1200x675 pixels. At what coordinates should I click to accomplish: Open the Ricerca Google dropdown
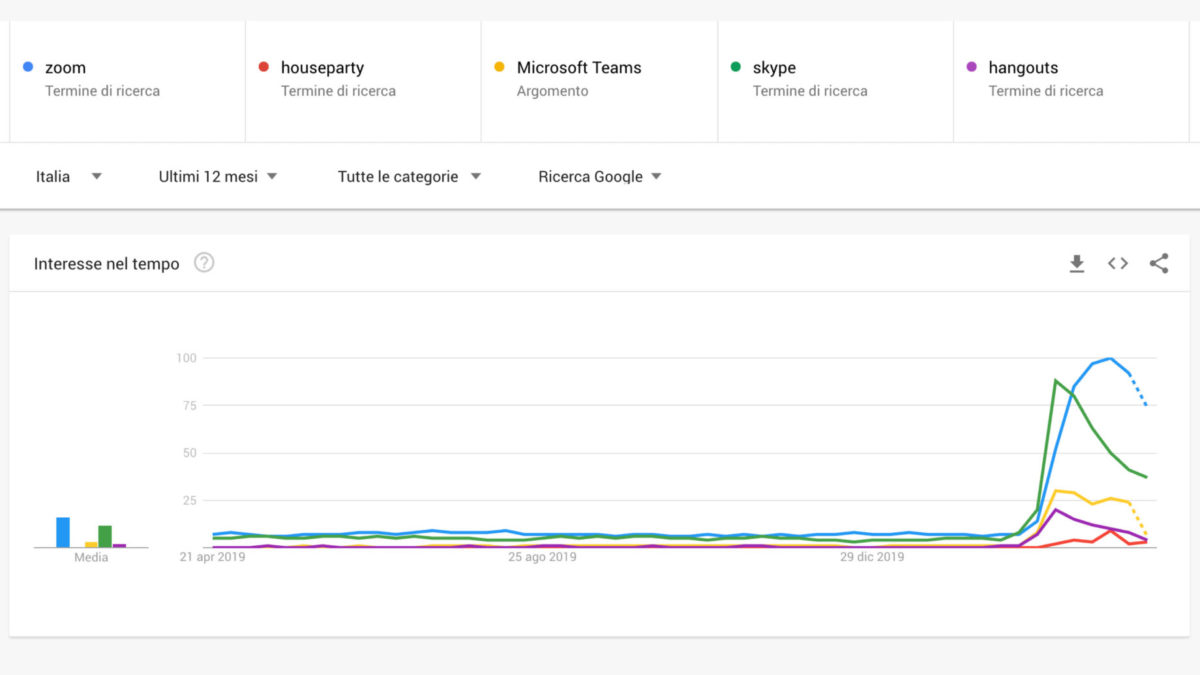point(600,176)
